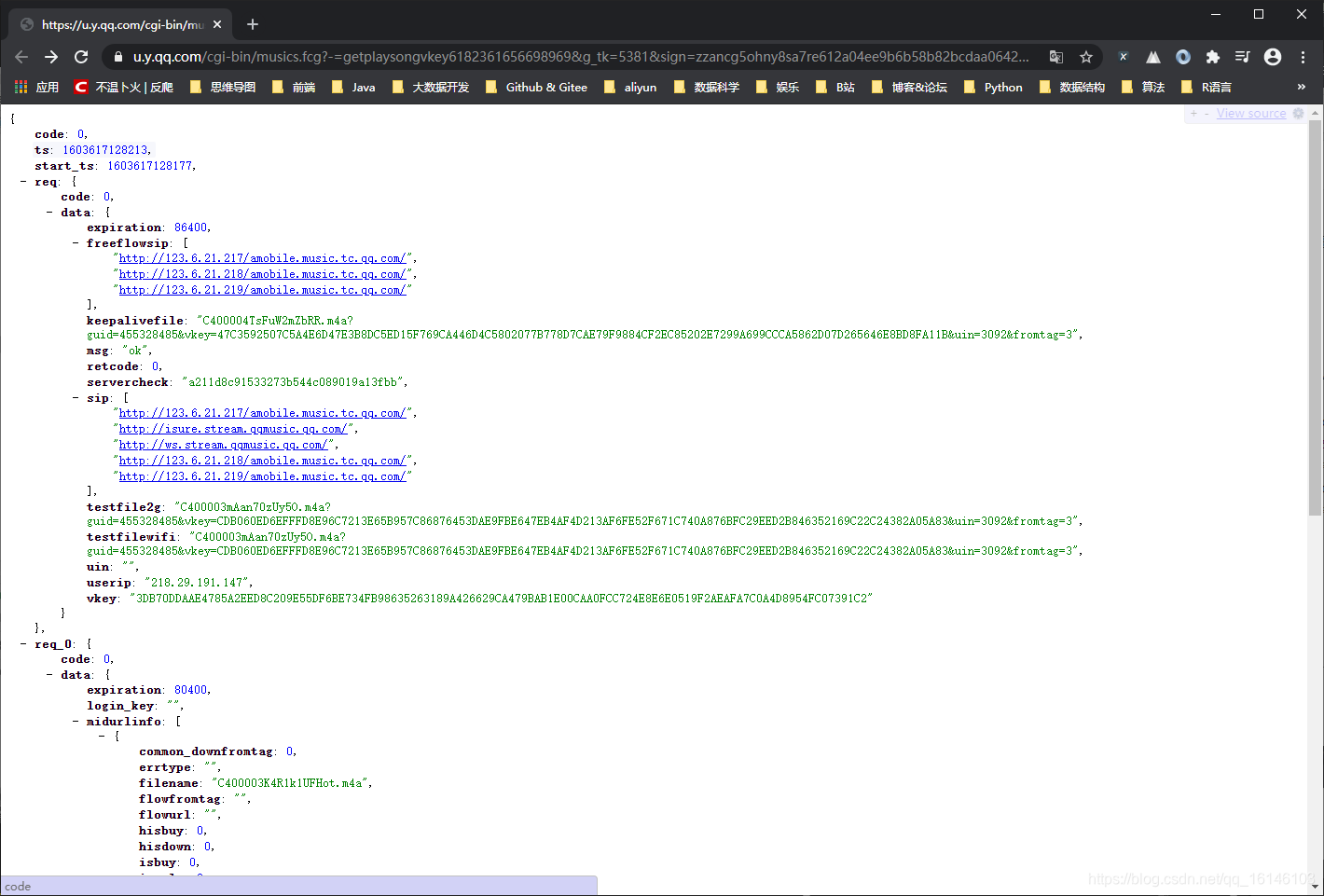Collapse the midurlinfo array

[76, 722]
